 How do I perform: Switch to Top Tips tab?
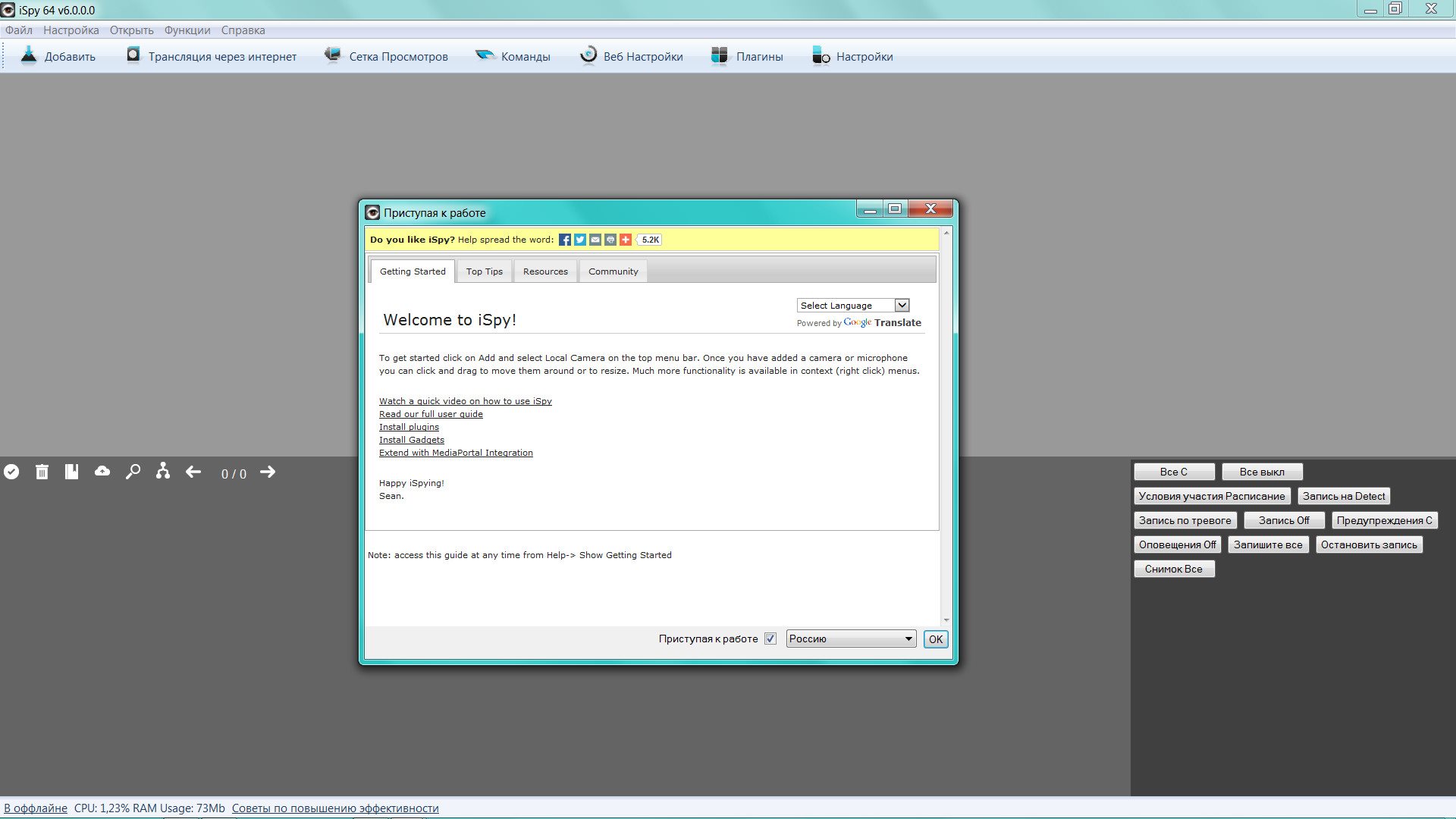click(x=484, y=271)
